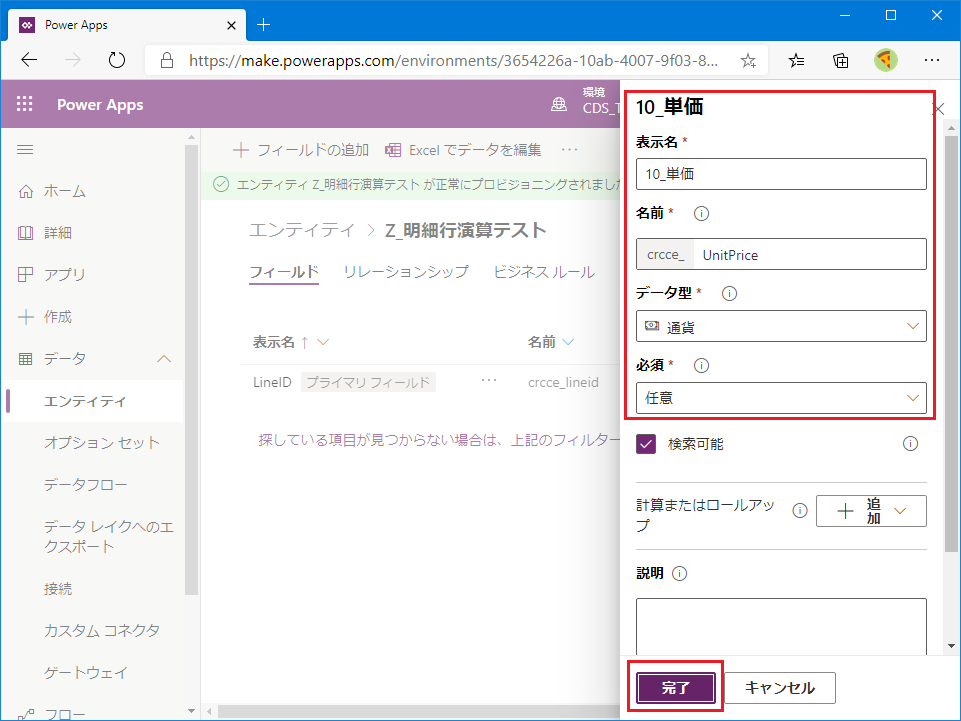Open the Power Apps waffle app launcher
Image resolution: width=961 pixels, height=721 pixels.
tap(25, 104)
